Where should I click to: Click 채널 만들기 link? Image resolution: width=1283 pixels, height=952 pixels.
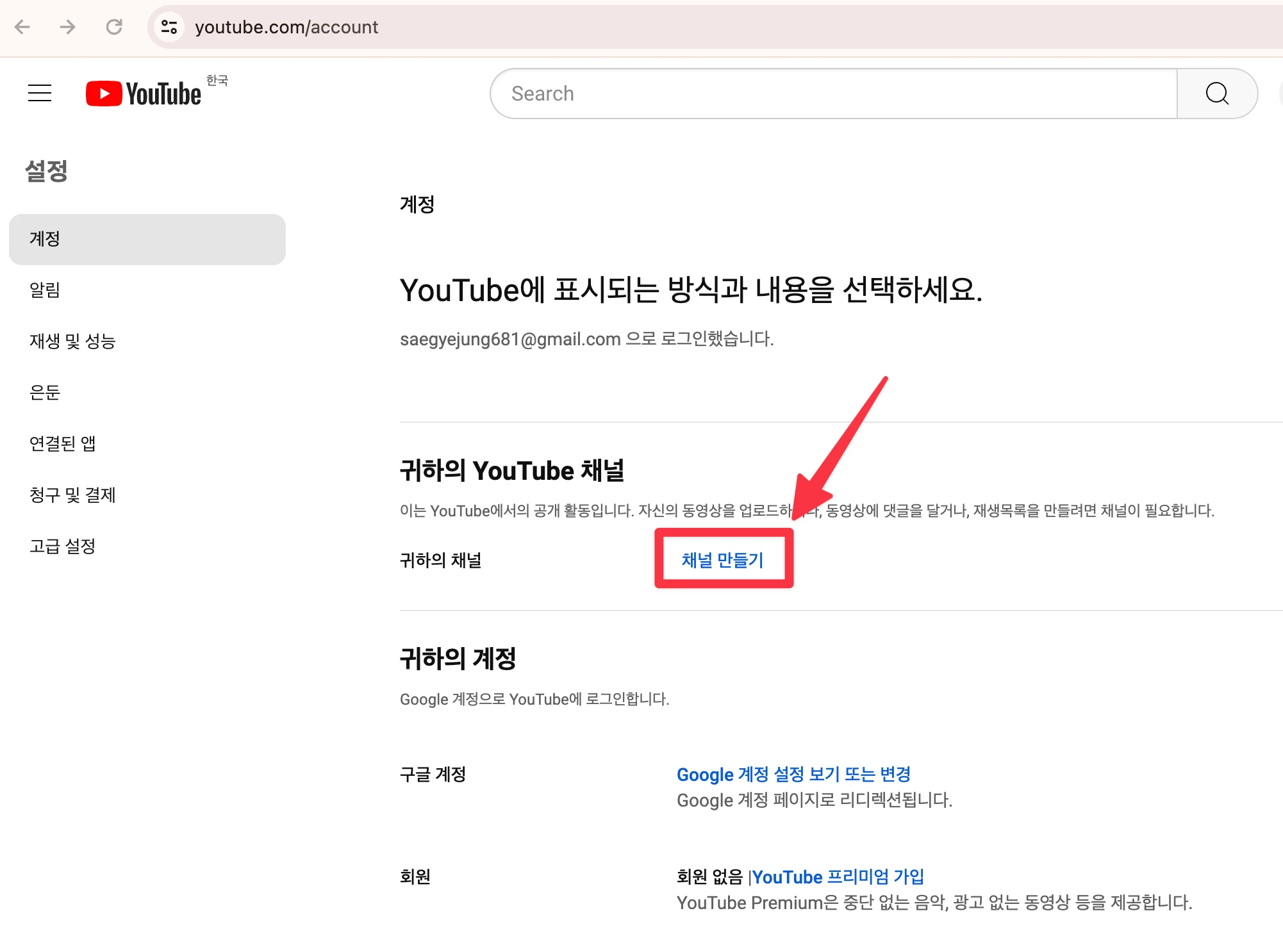[x=722, y=560]
